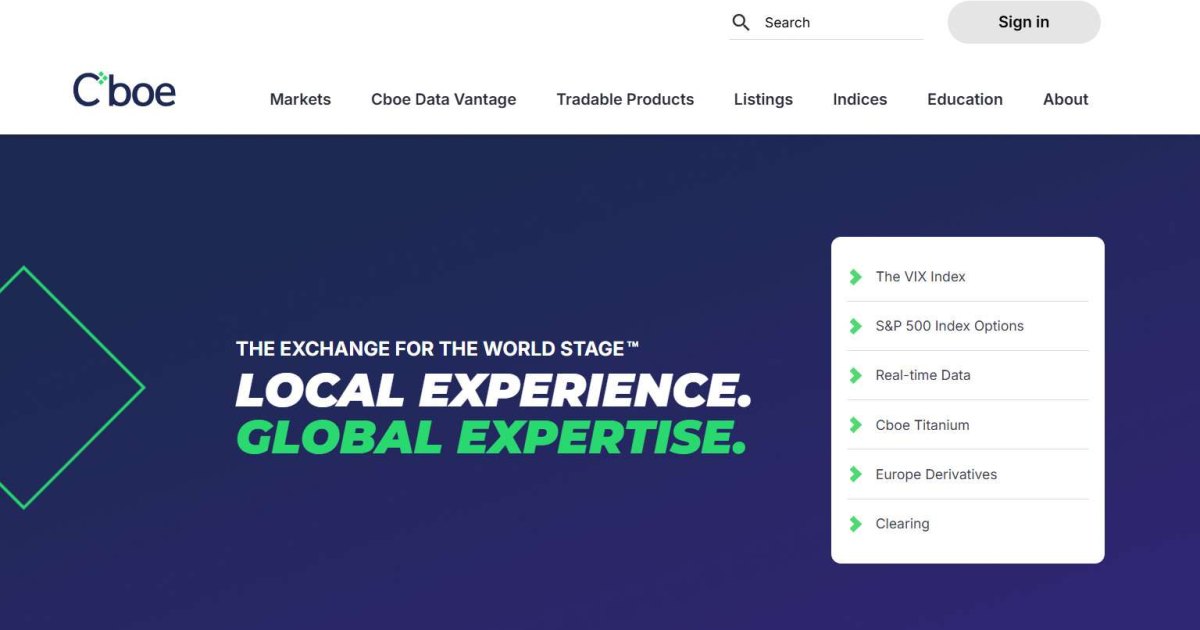
Task: Open the Tradable Products menu
Action: tap(625, 99)
